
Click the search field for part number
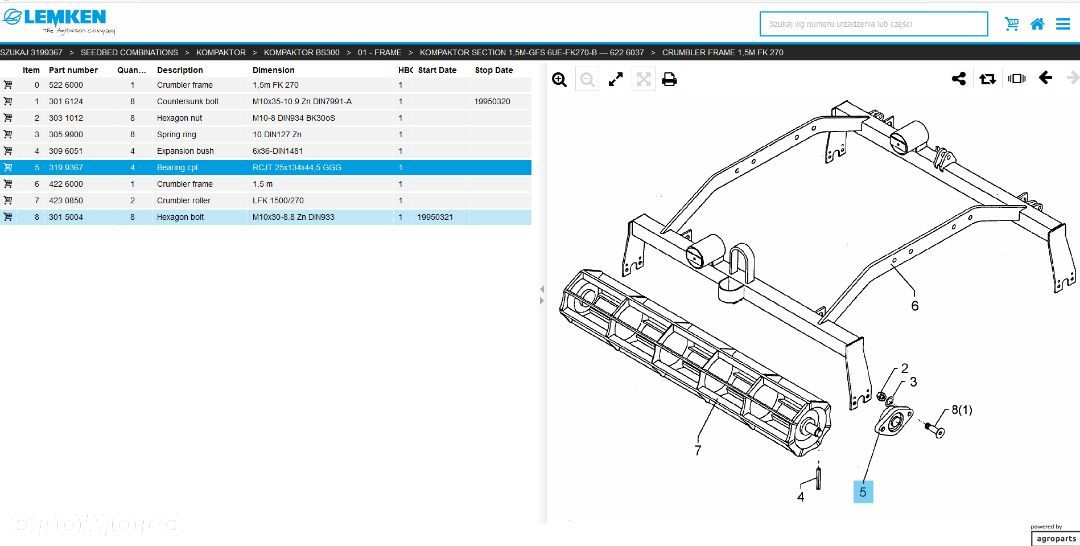pos(873,24)
